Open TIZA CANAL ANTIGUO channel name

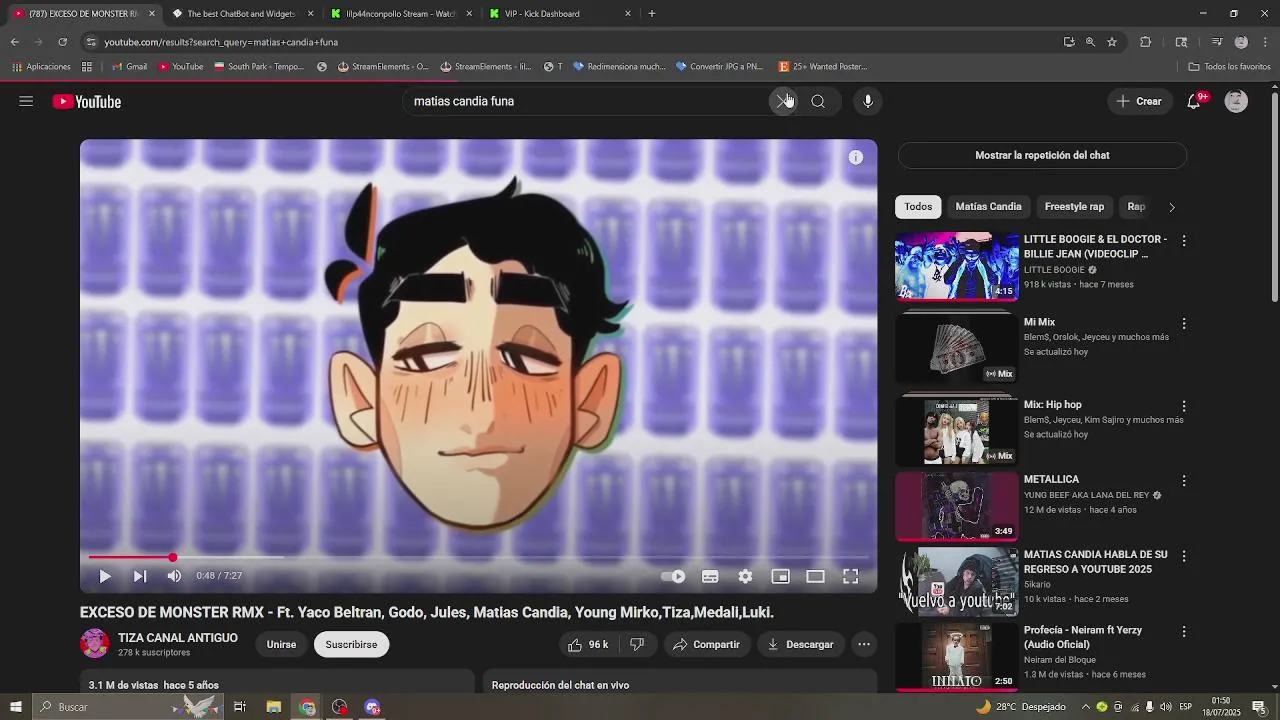click(178, 638)
